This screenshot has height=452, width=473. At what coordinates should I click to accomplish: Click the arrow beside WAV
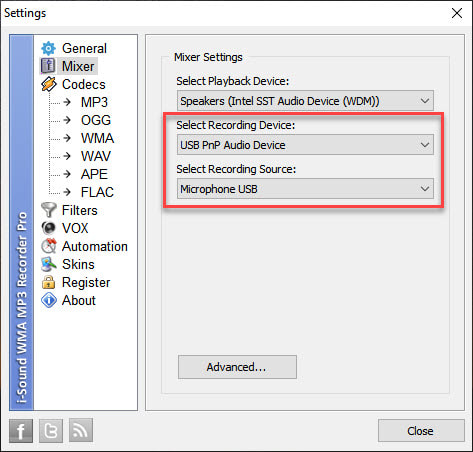pyautogui.click(x=67, y=156)
